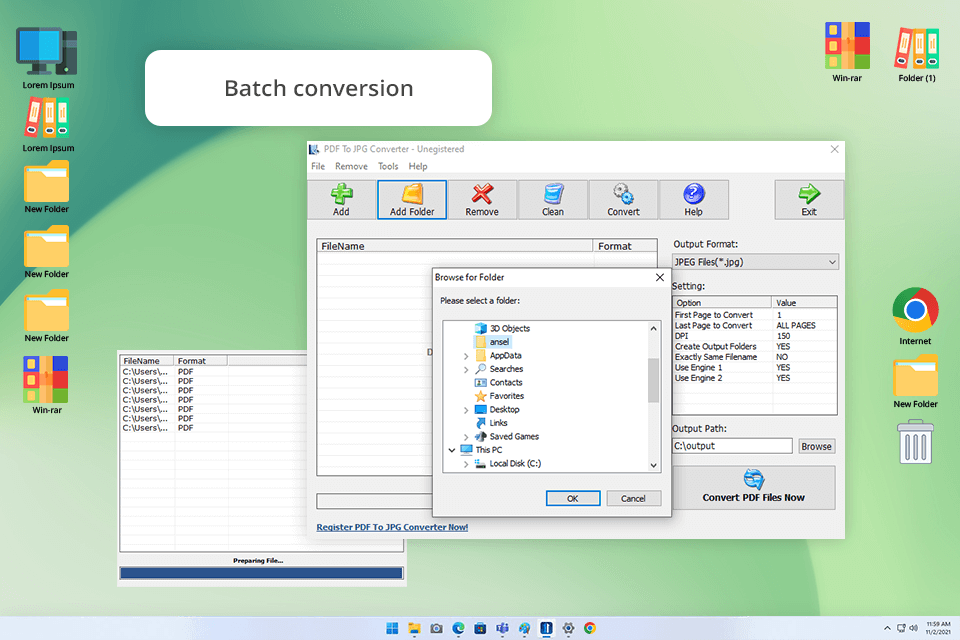
Task: Open Settings gear on the taskbar
Action: click(568, 628)
